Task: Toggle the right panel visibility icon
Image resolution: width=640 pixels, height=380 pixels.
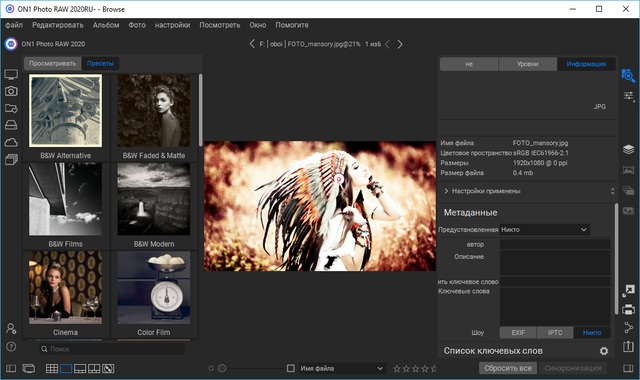Action: pyautogui.click(x=628, y=369)
